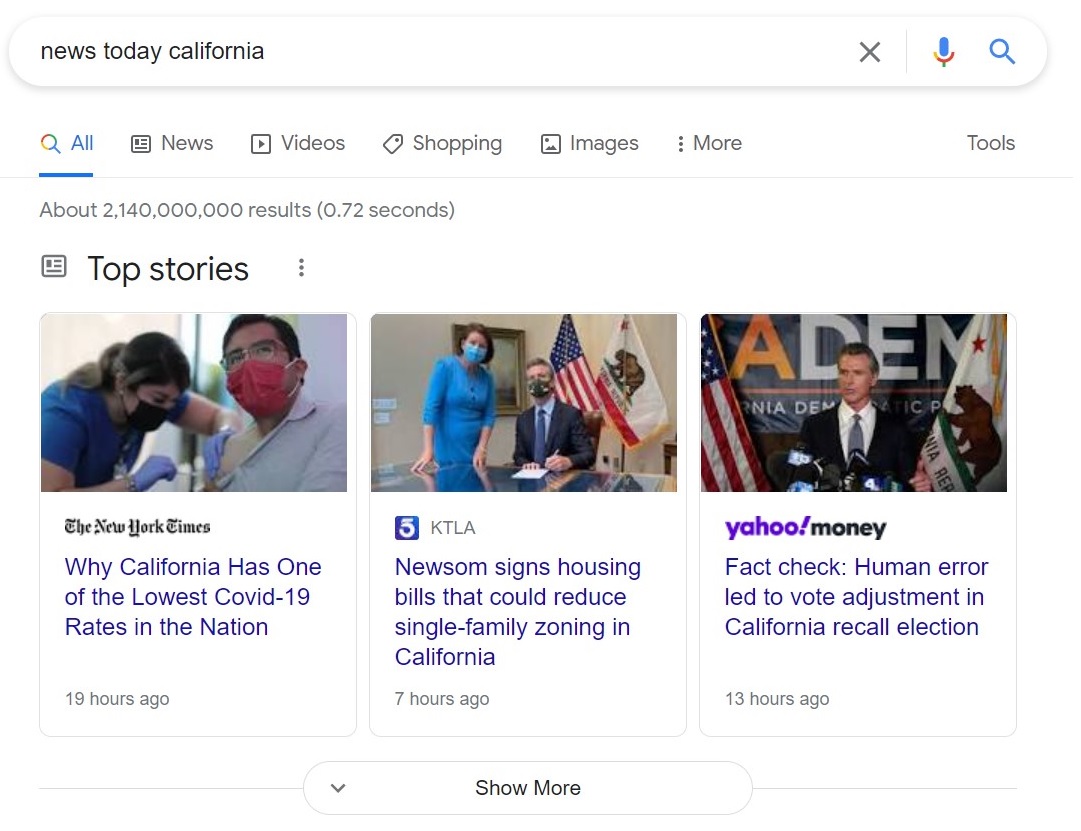
Task: Go to the Images tab
Action: coord(589,143)
